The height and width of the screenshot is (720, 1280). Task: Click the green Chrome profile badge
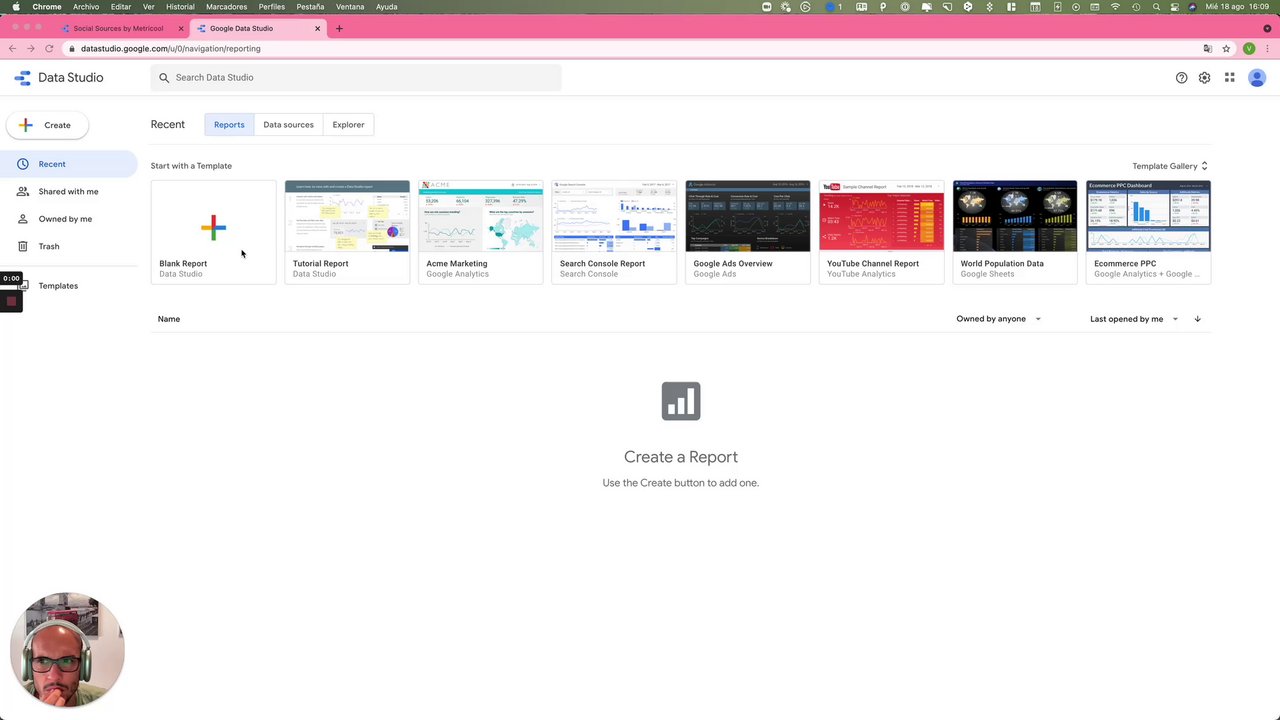(x=1249, y=48)
